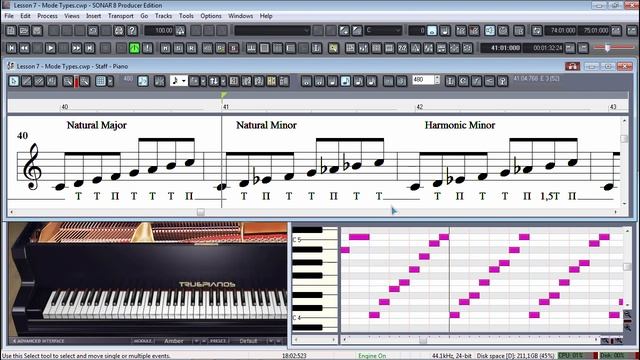Select the whole note duration button

coord(307,81)
